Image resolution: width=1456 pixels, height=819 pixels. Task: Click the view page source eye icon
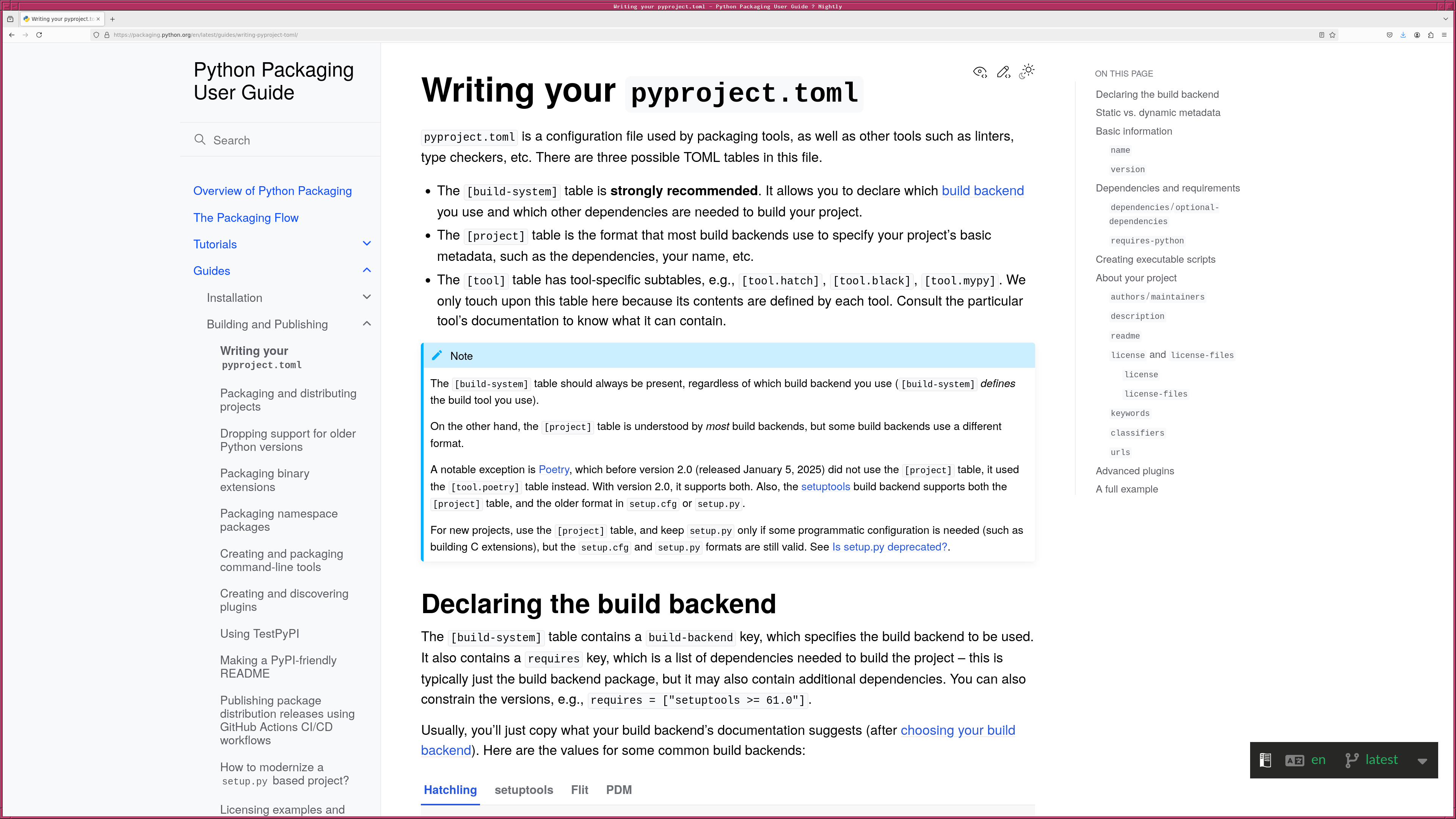tap(979, 72)
